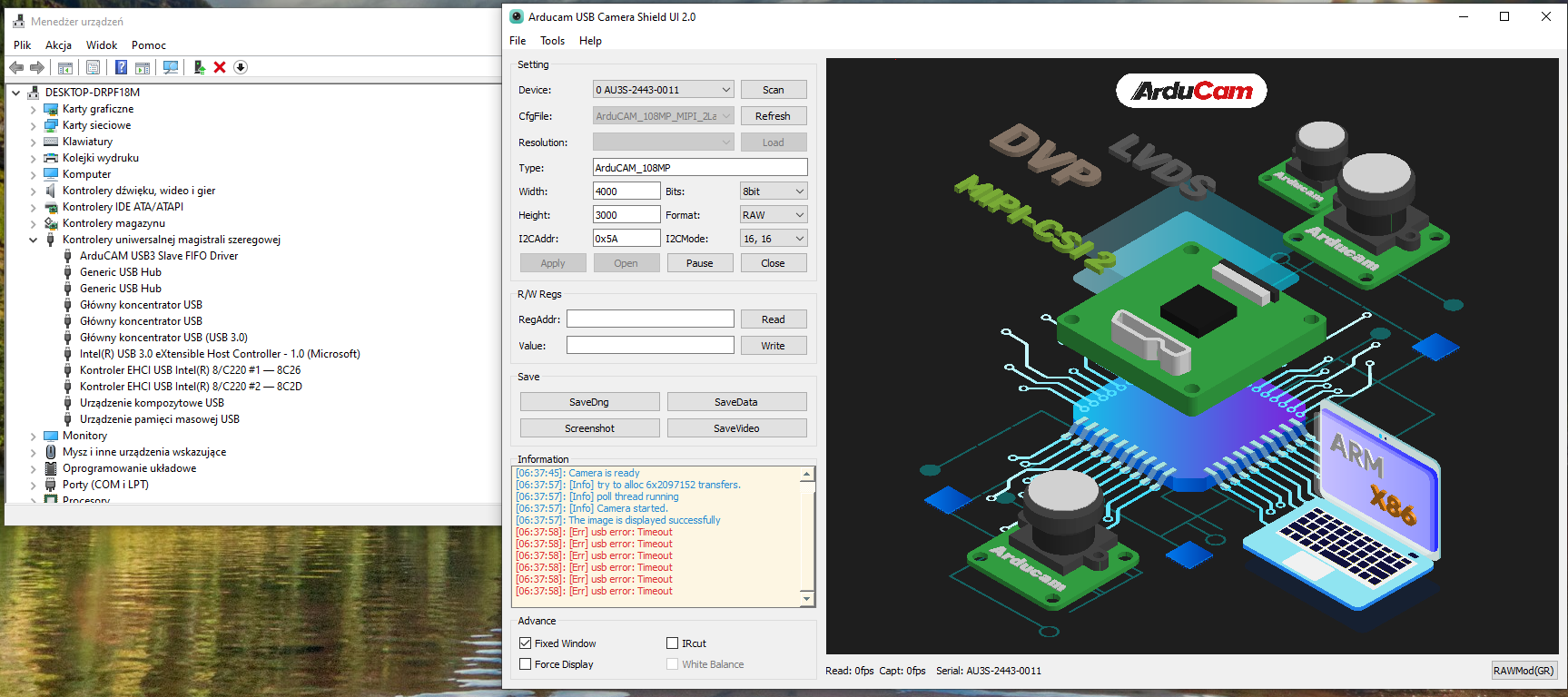Click the blue Help question mark icon
The image size is (1568, 697).
click(x=121, y=67)
